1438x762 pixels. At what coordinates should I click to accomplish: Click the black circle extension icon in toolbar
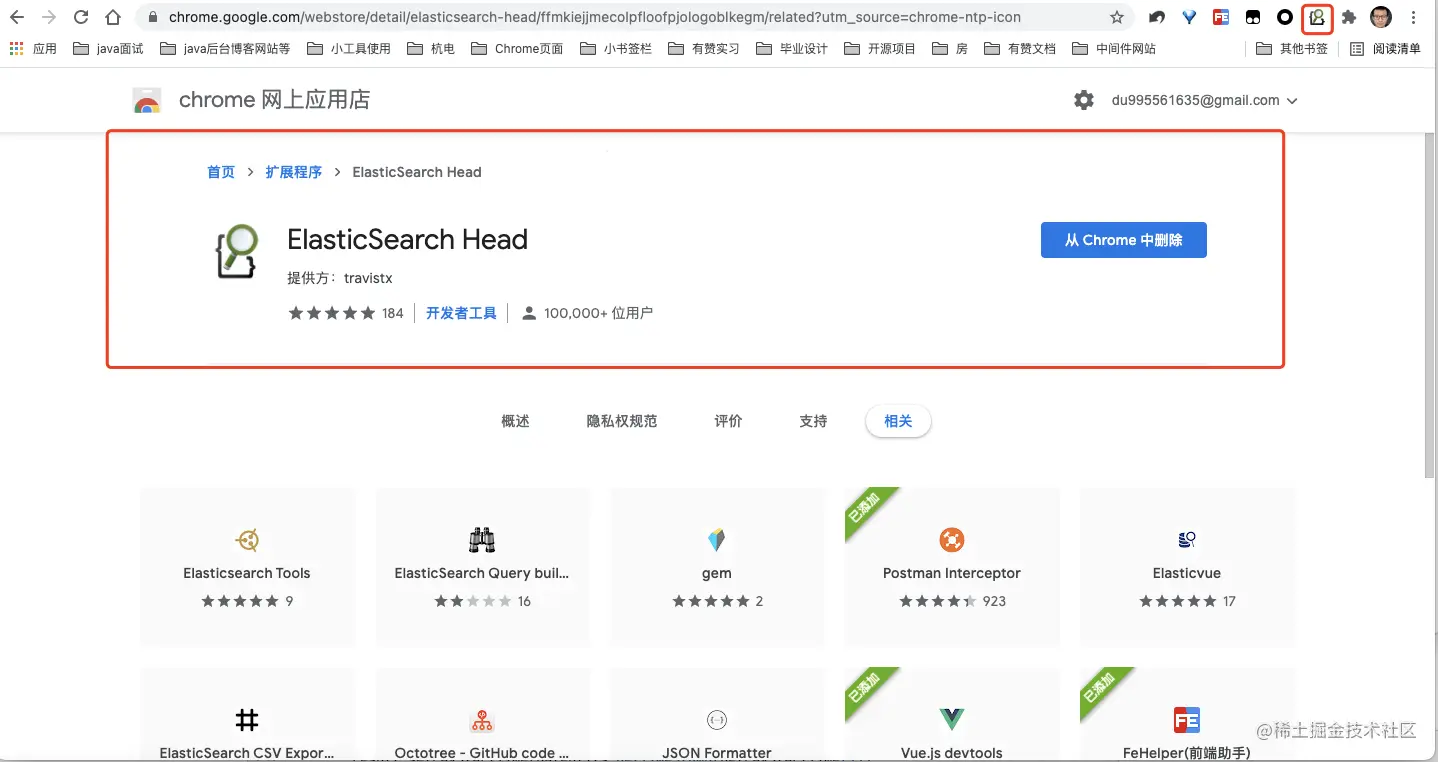click(x=1285, y=17)
